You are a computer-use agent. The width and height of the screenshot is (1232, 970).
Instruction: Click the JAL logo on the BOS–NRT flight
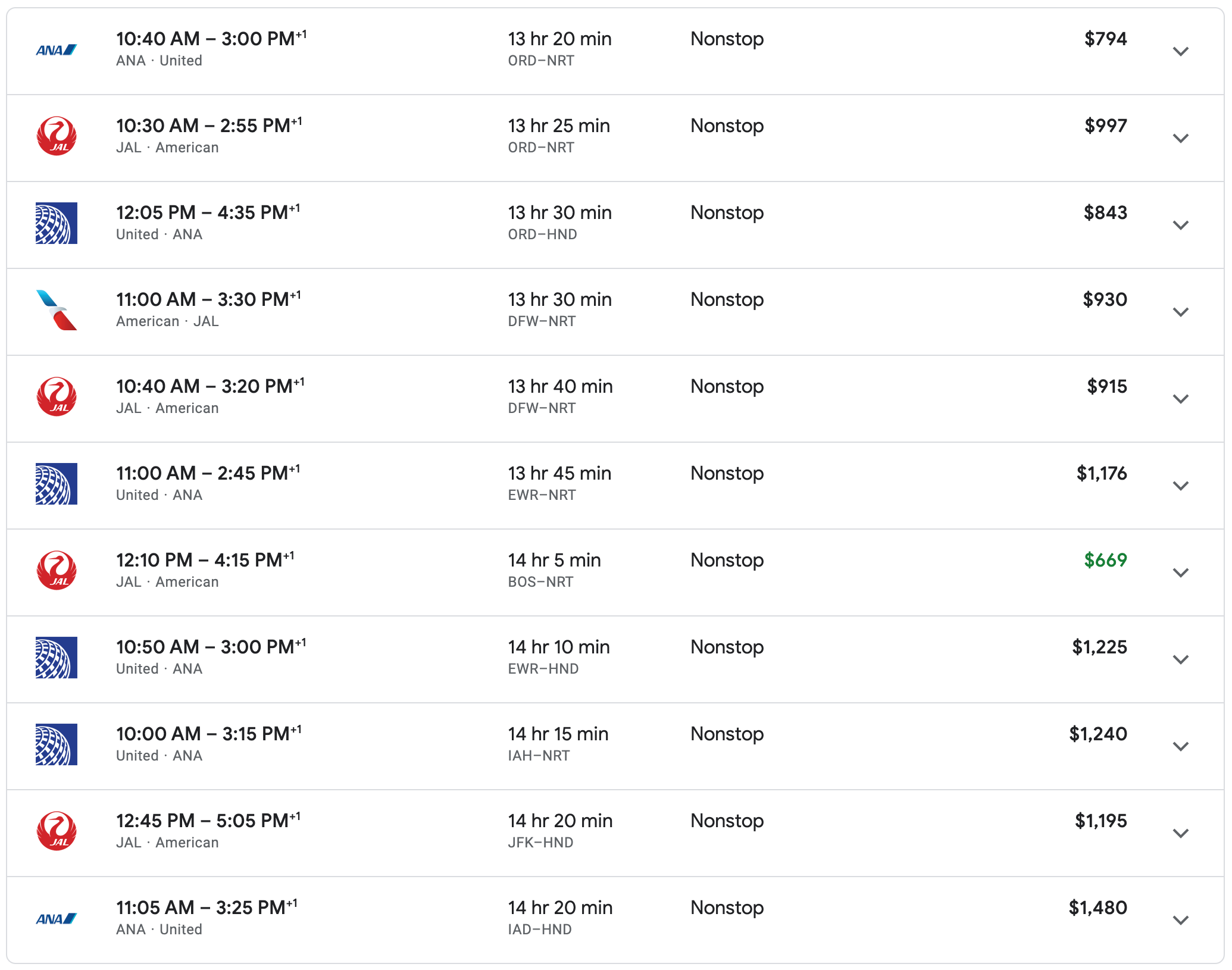click(57, 571)
